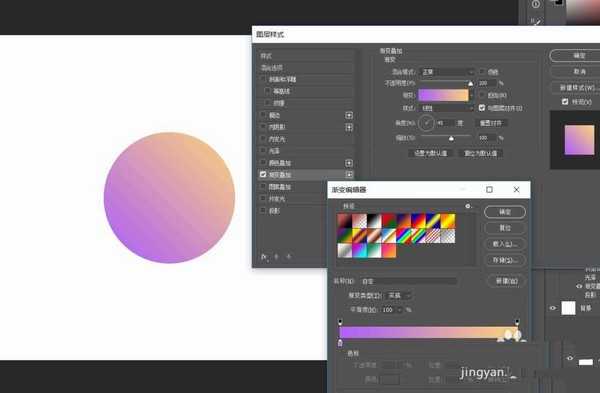The width and height of the screenshot is (600, 393).
Task: Toggle the 反向 (Reverse) checkbox
Action: (x=482, y=95)
